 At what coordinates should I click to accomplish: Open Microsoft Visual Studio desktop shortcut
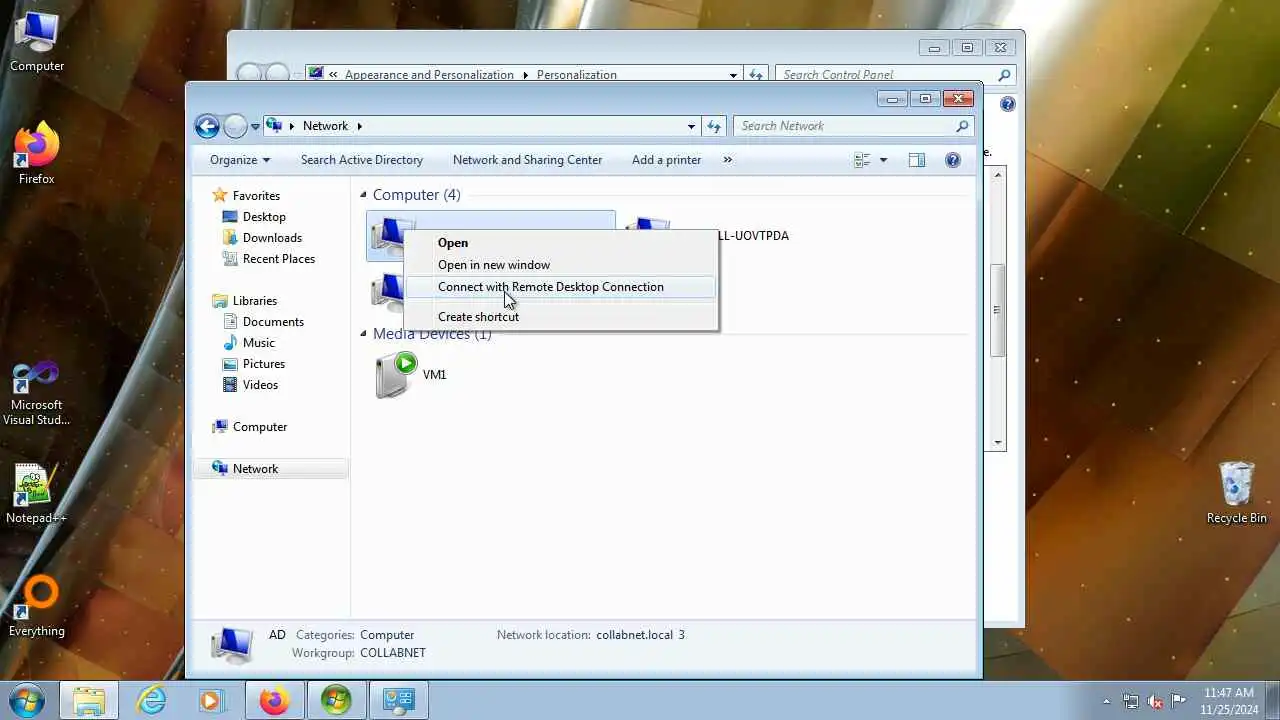pos(37,394)
